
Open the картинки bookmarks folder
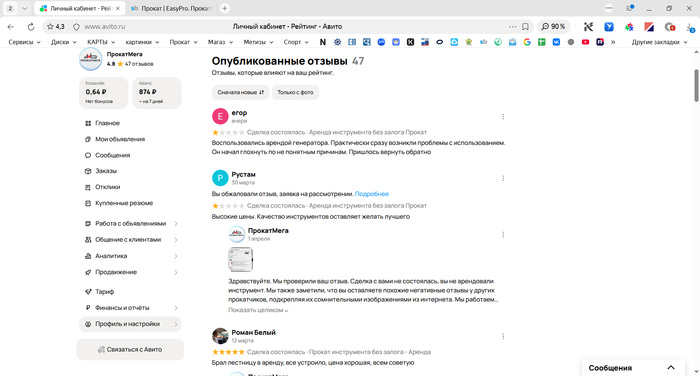[x=142, y=42]
